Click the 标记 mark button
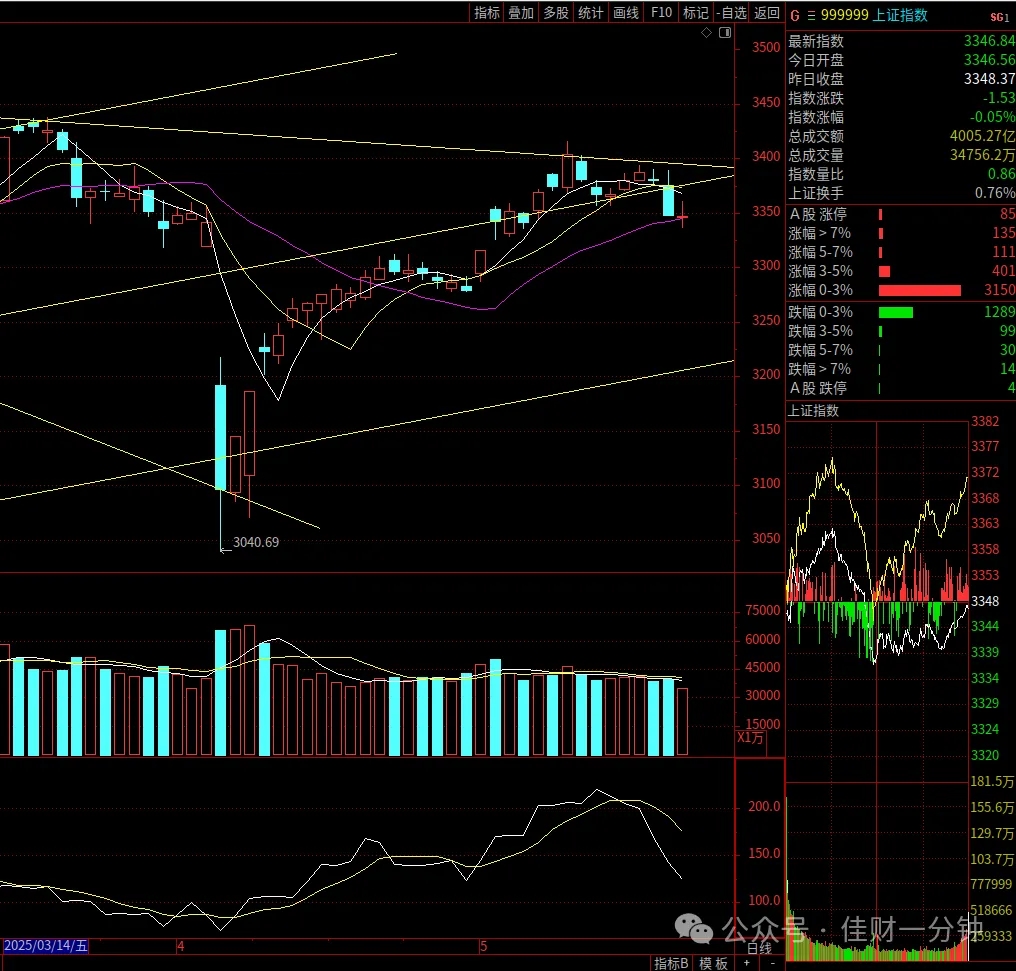Screen dimensions: 1016x971 (x=695, y=12)
